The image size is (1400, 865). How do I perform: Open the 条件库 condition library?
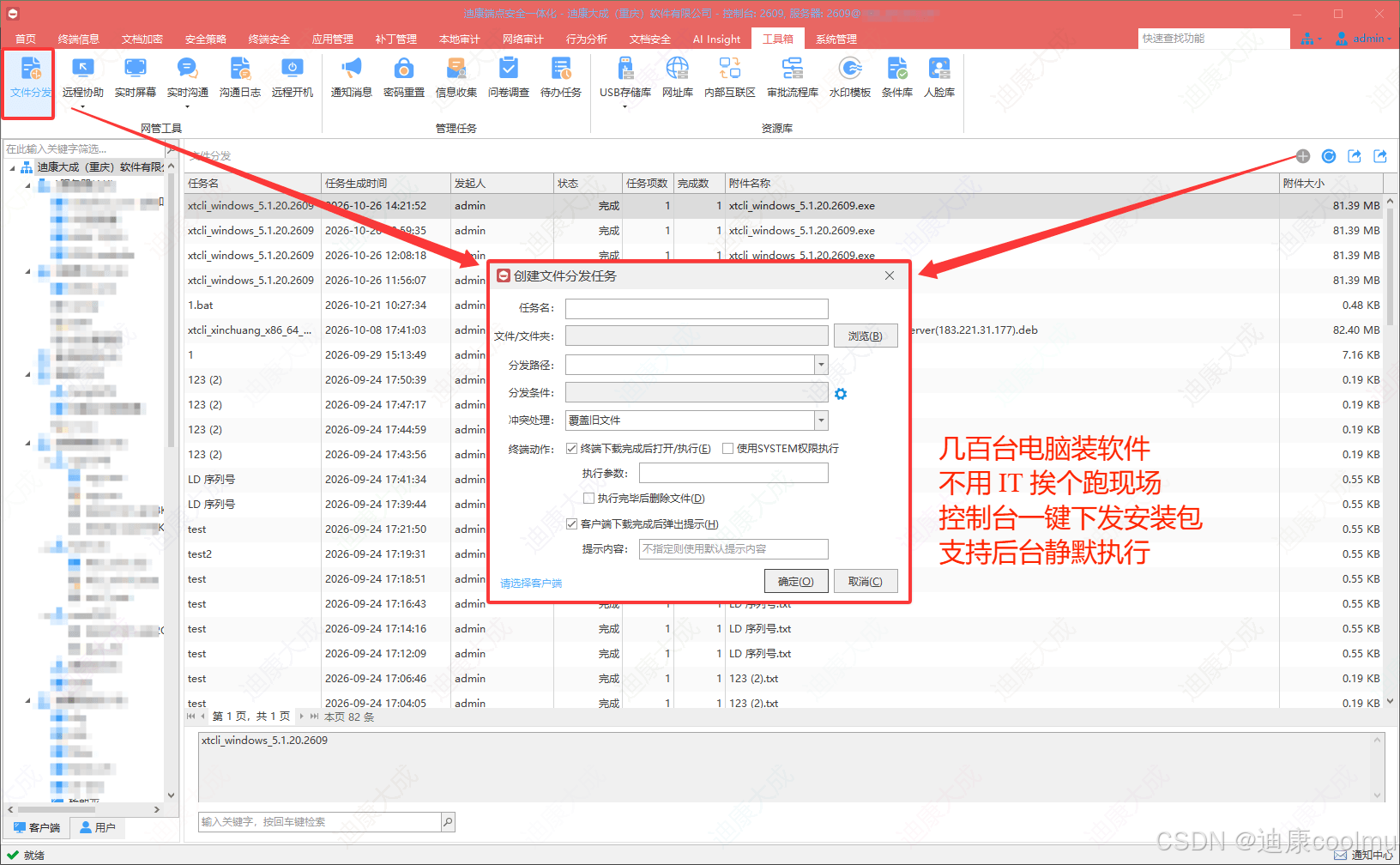click(x=897, y=77)
